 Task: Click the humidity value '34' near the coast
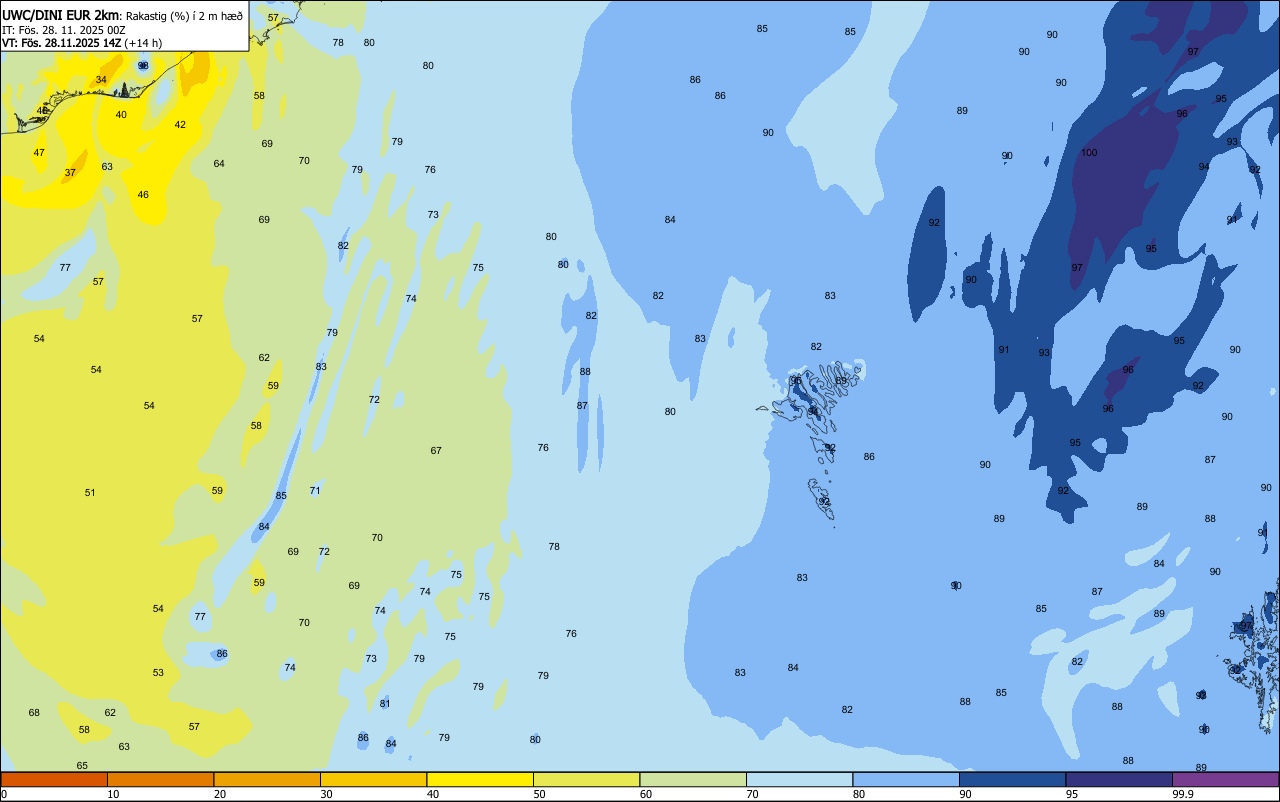(101, 80)
